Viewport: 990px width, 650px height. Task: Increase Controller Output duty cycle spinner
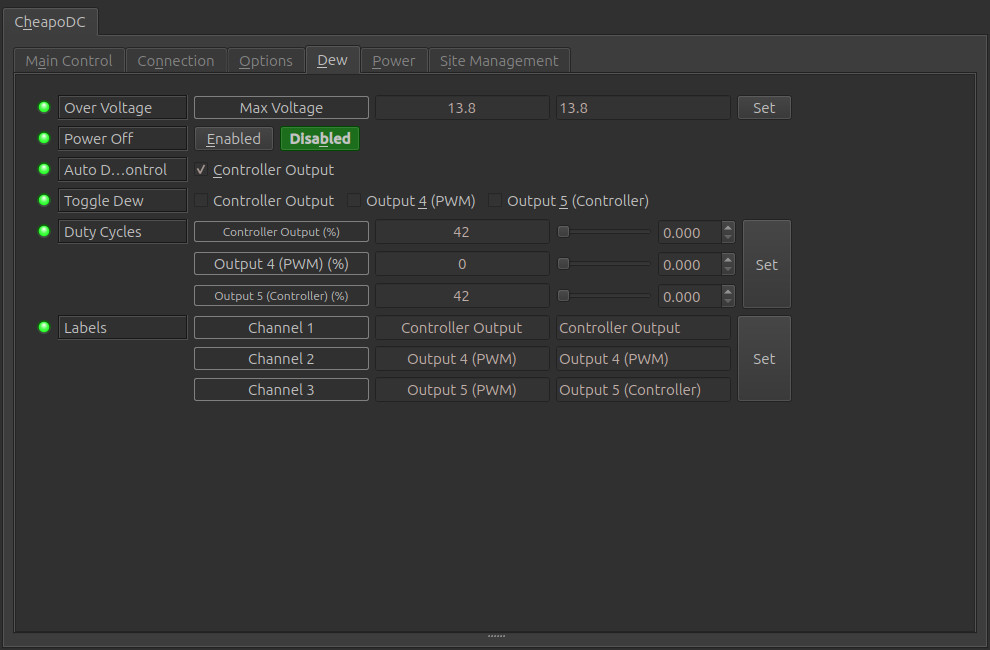click(x=728, y=227)
